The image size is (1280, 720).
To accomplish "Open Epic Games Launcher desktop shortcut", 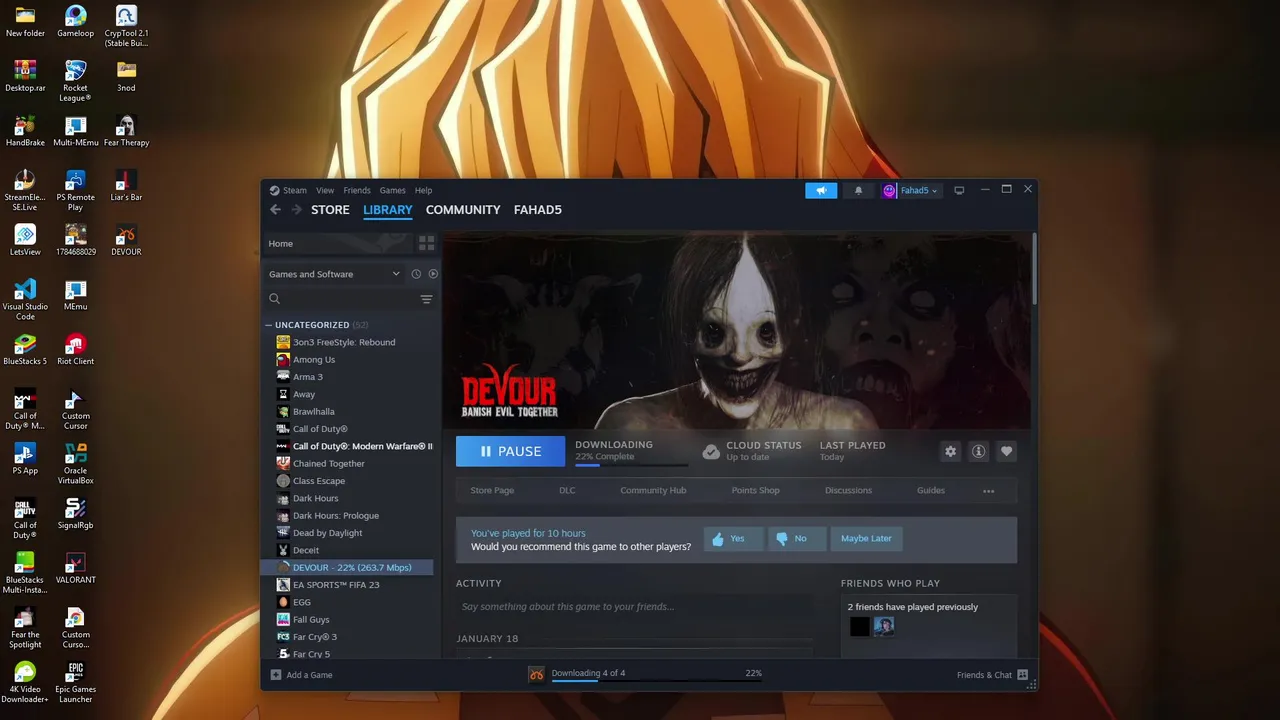I will click(x=76, y=682).
